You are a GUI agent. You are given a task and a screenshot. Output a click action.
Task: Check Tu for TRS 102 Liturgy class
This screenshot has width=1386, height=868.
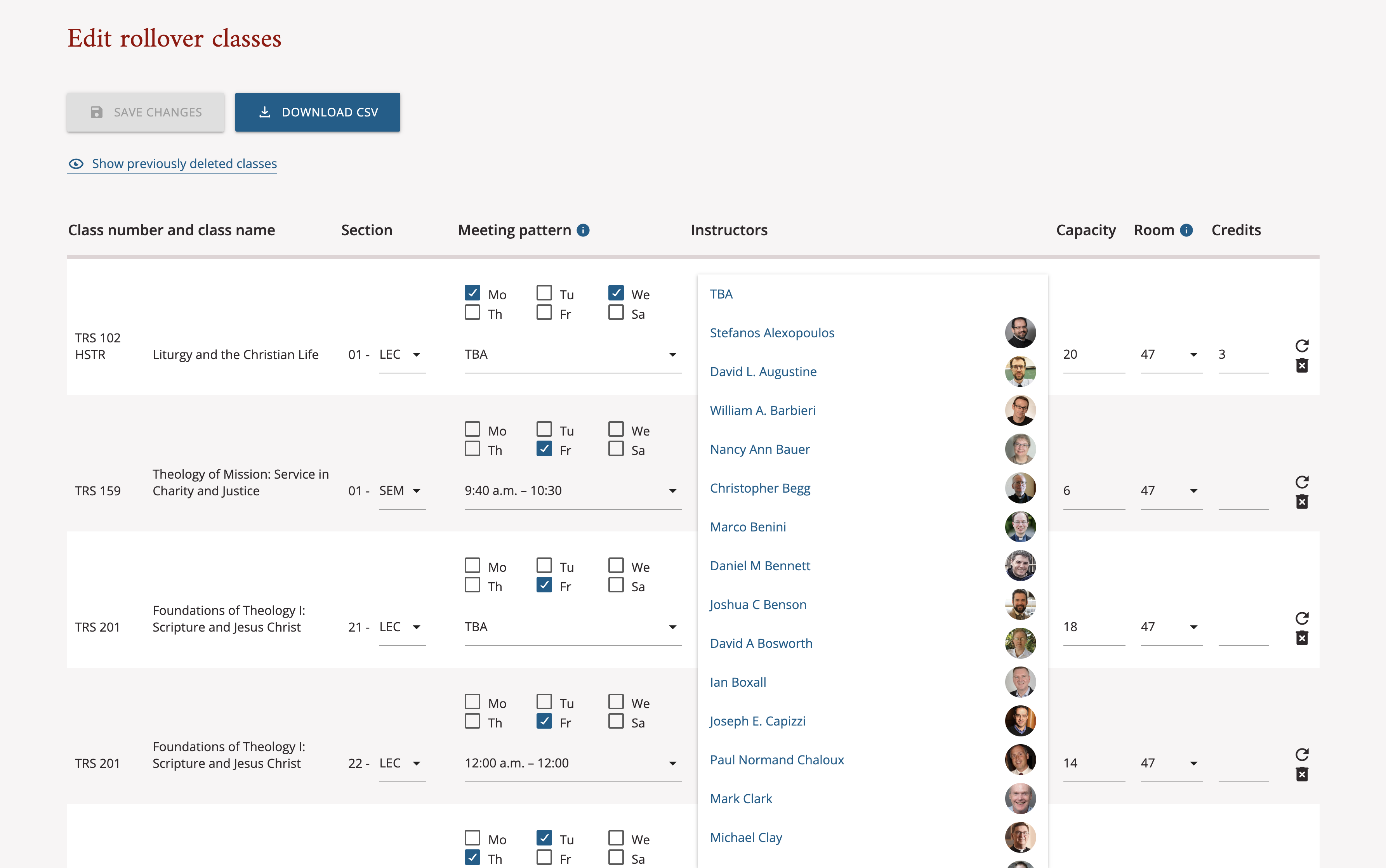pos(544,293)
